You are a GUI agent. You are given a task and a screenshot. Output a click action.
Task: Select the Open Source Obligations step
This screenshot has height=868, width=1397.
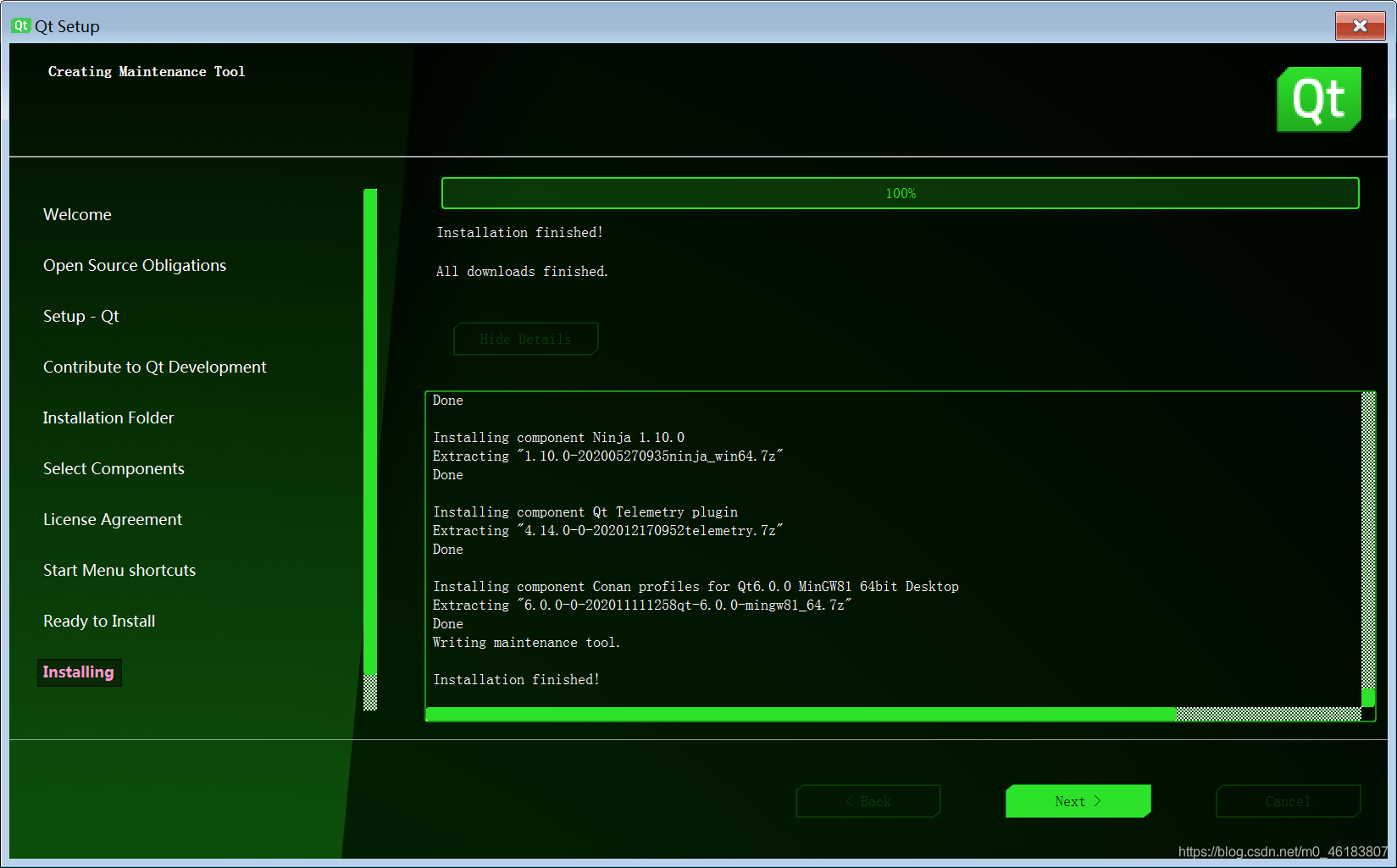click(135, 265)
